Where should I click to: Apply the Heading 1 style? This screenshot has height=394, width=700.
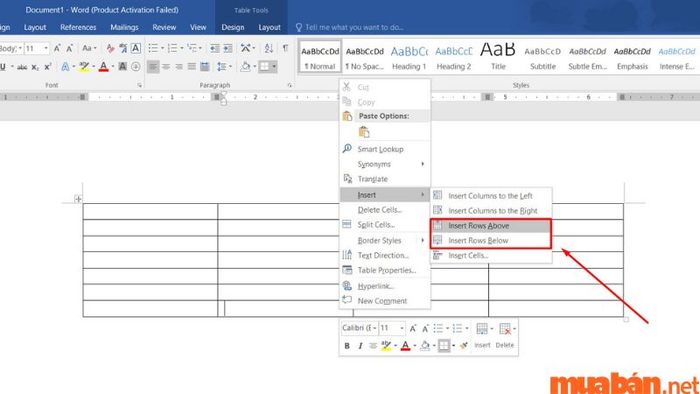tap(409, 57)
